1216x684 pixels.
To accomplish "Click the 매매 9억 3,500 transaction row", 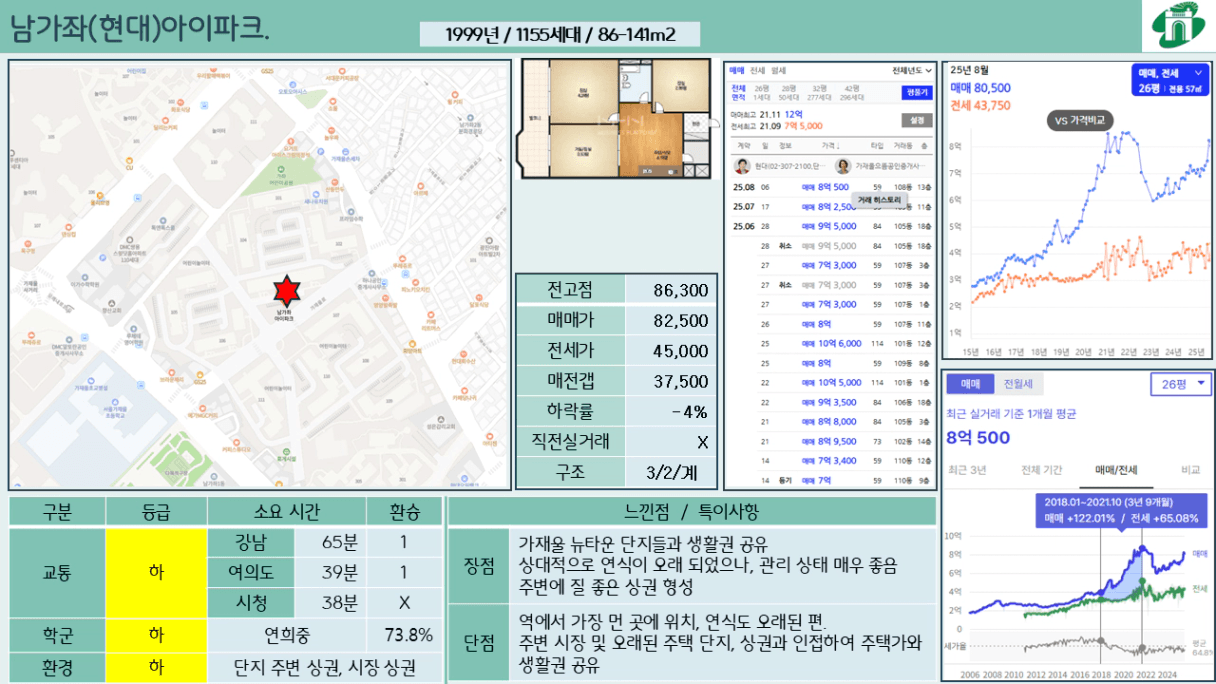I will click(x=830, y=403).
